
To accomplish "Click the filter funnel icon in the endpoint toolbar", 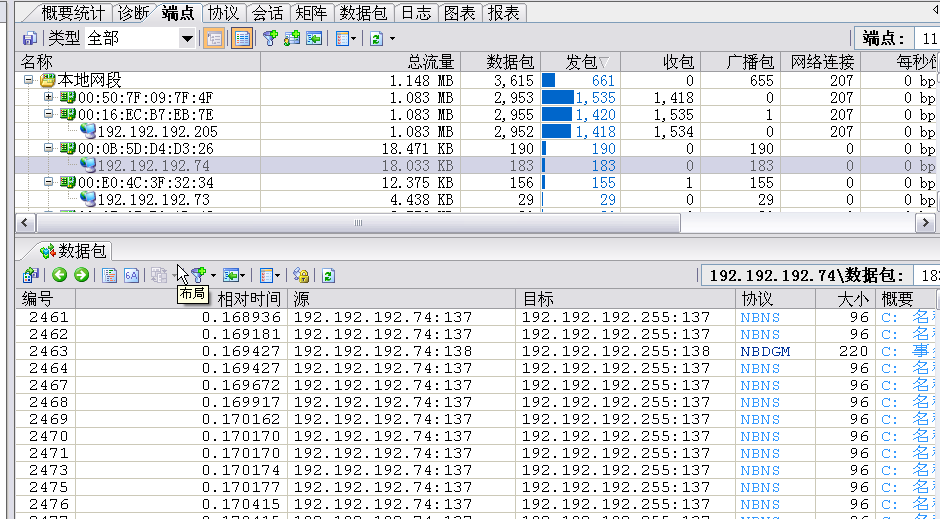I will (x=270, y=38).
